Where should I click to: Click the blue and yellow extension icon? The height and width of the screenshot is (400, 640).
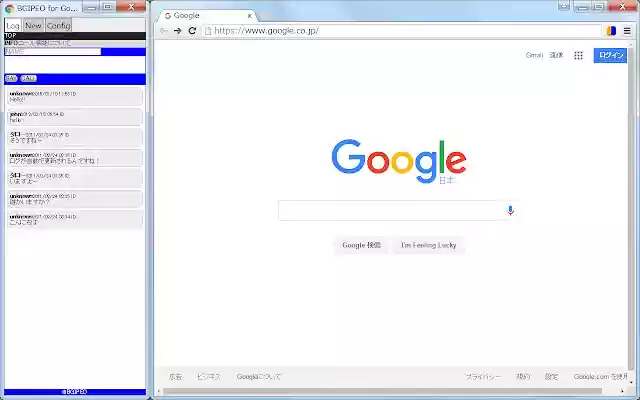coord(611,31)
